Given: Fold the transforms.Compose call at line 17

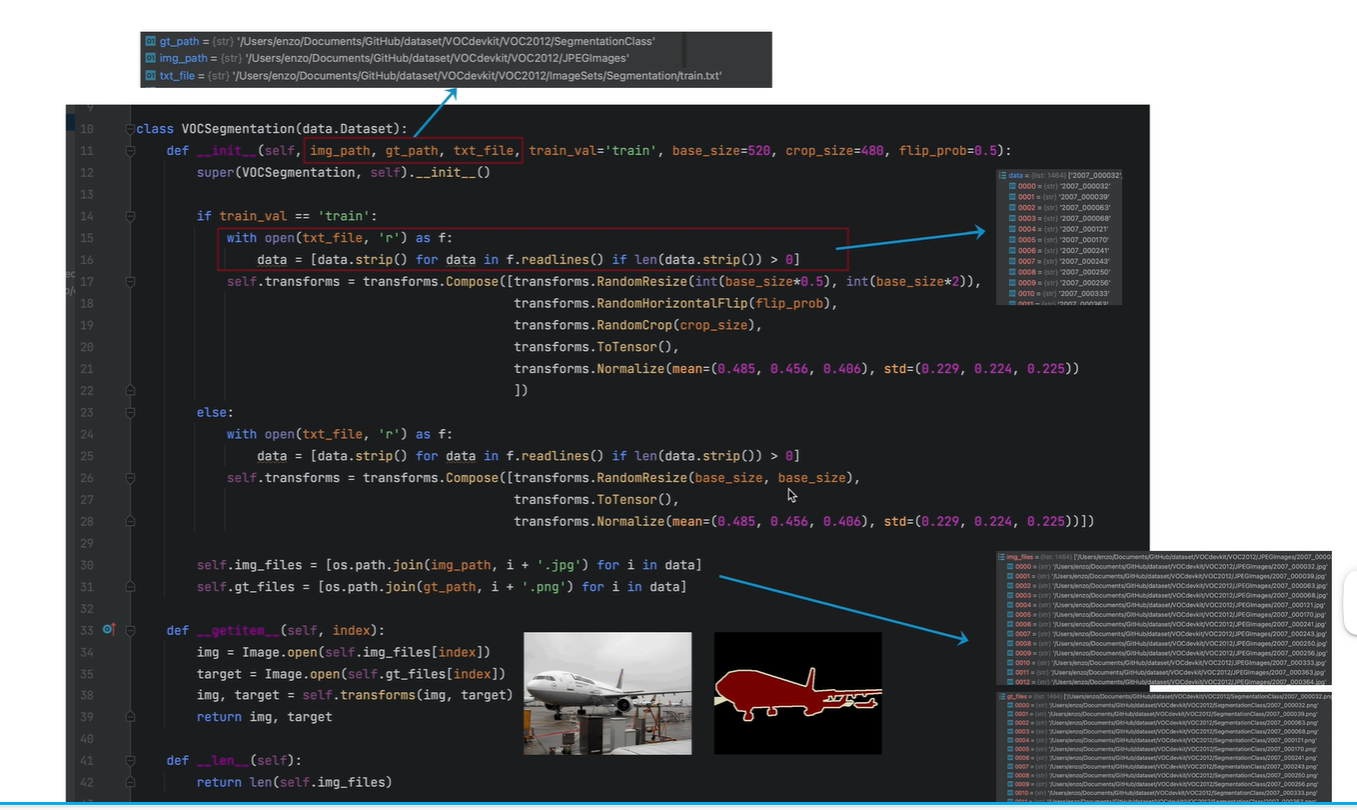Looking at the screenshot, I should click(130, 281).
